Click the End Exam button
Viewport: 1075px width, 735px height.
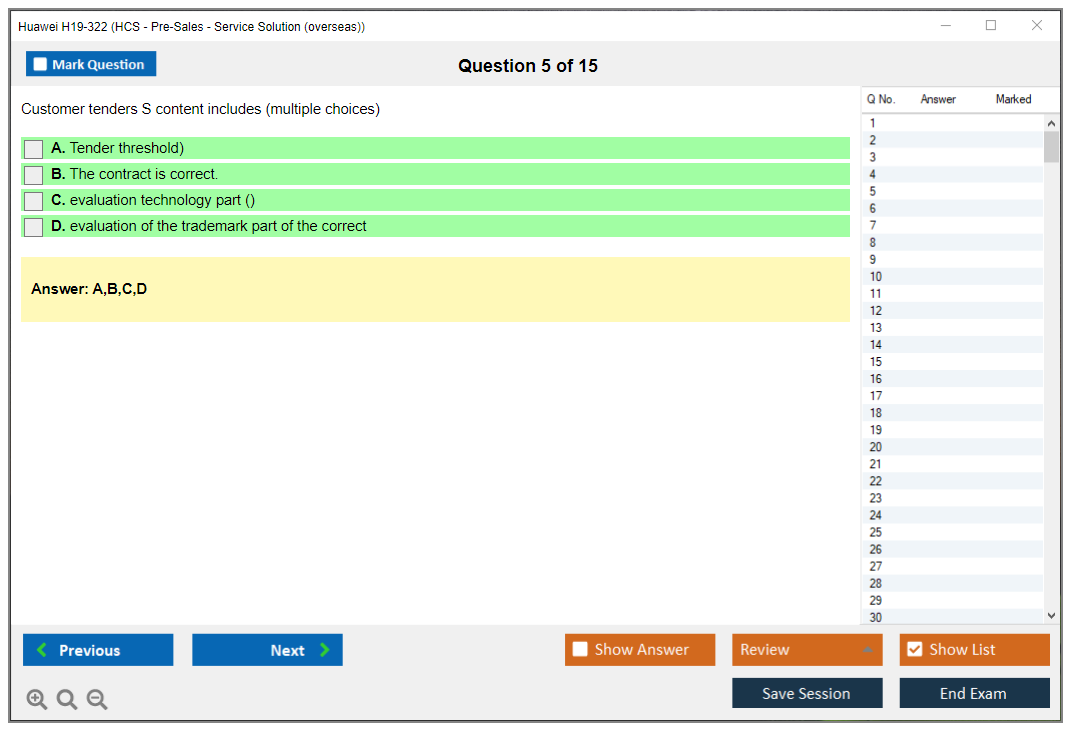click(x=973, y=693)
